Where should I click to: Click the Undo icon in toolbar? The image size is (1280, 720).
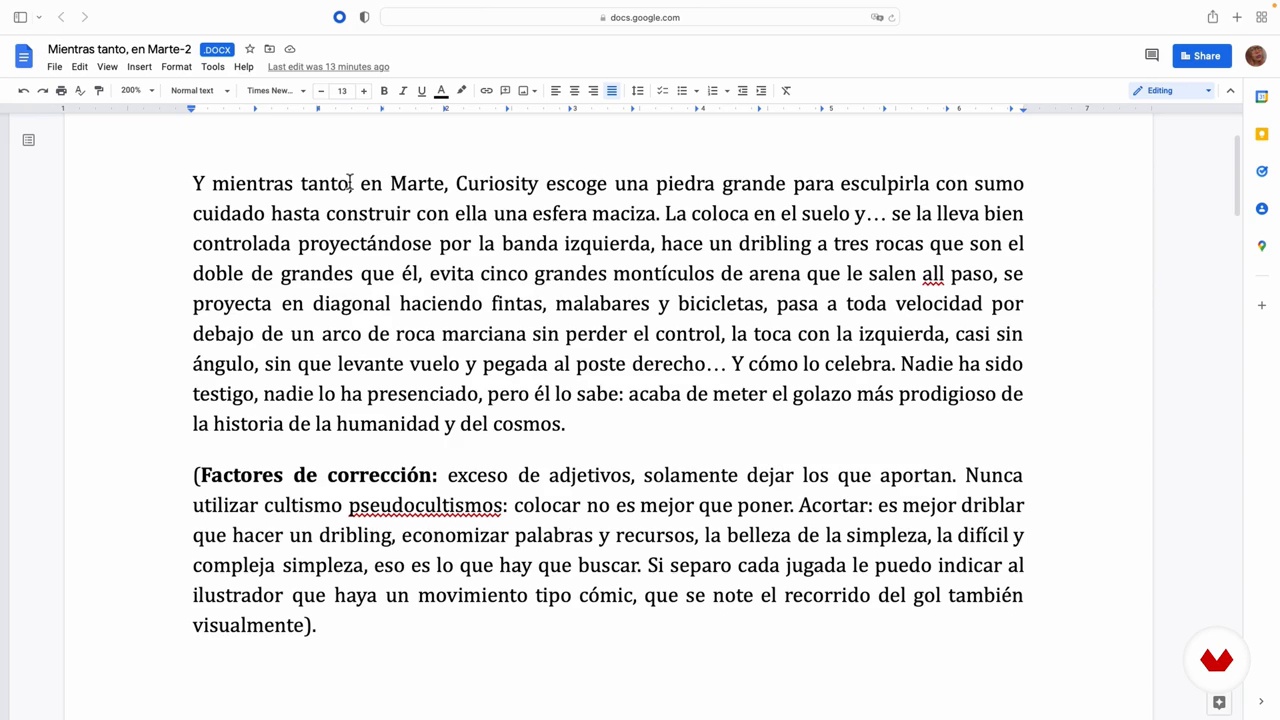tap(24, 91)
